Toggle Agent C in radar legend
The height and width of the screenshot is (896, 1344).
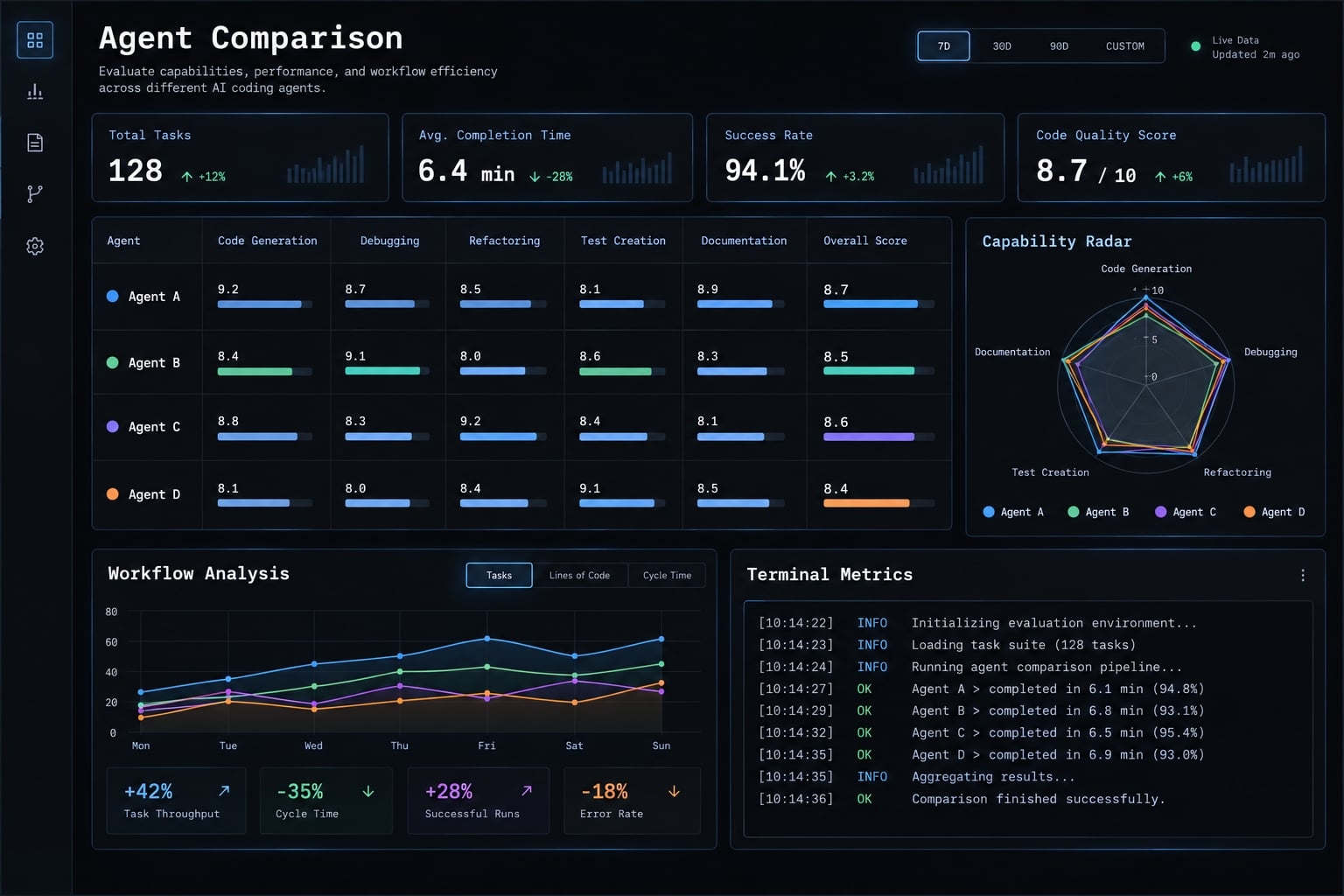pyautogui.click(x=1186, y=512)
